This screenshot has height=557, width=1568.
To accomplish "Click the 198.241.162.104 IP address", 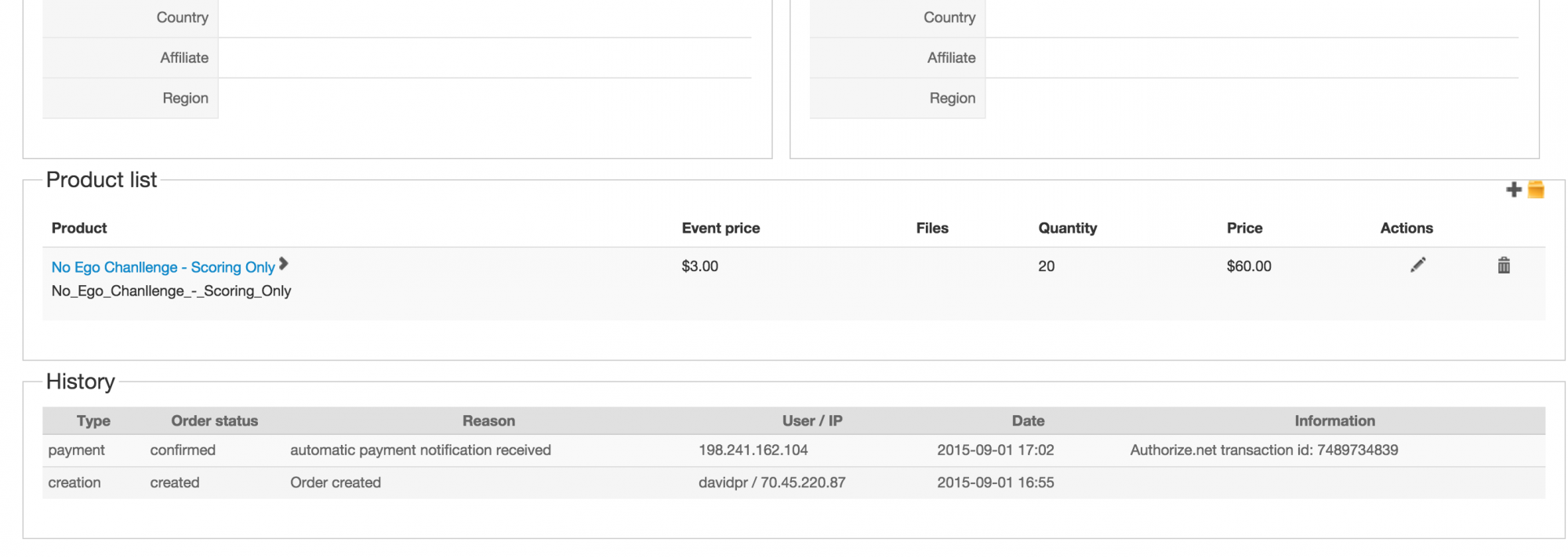I will click(753, 450).
